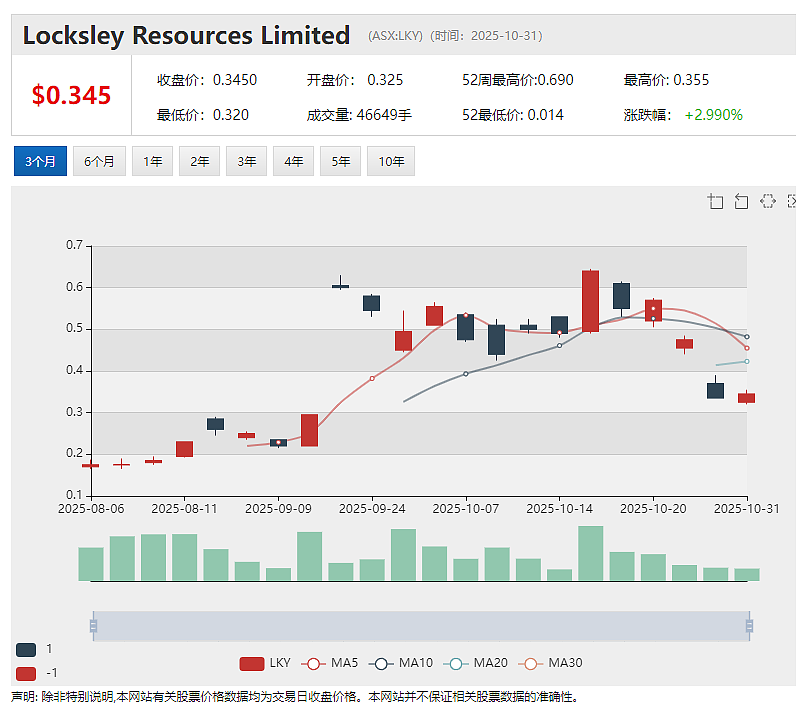Screen dimensions: 807x724
Task: Click the 最低价 0.320 text
Action: point(203,115)
